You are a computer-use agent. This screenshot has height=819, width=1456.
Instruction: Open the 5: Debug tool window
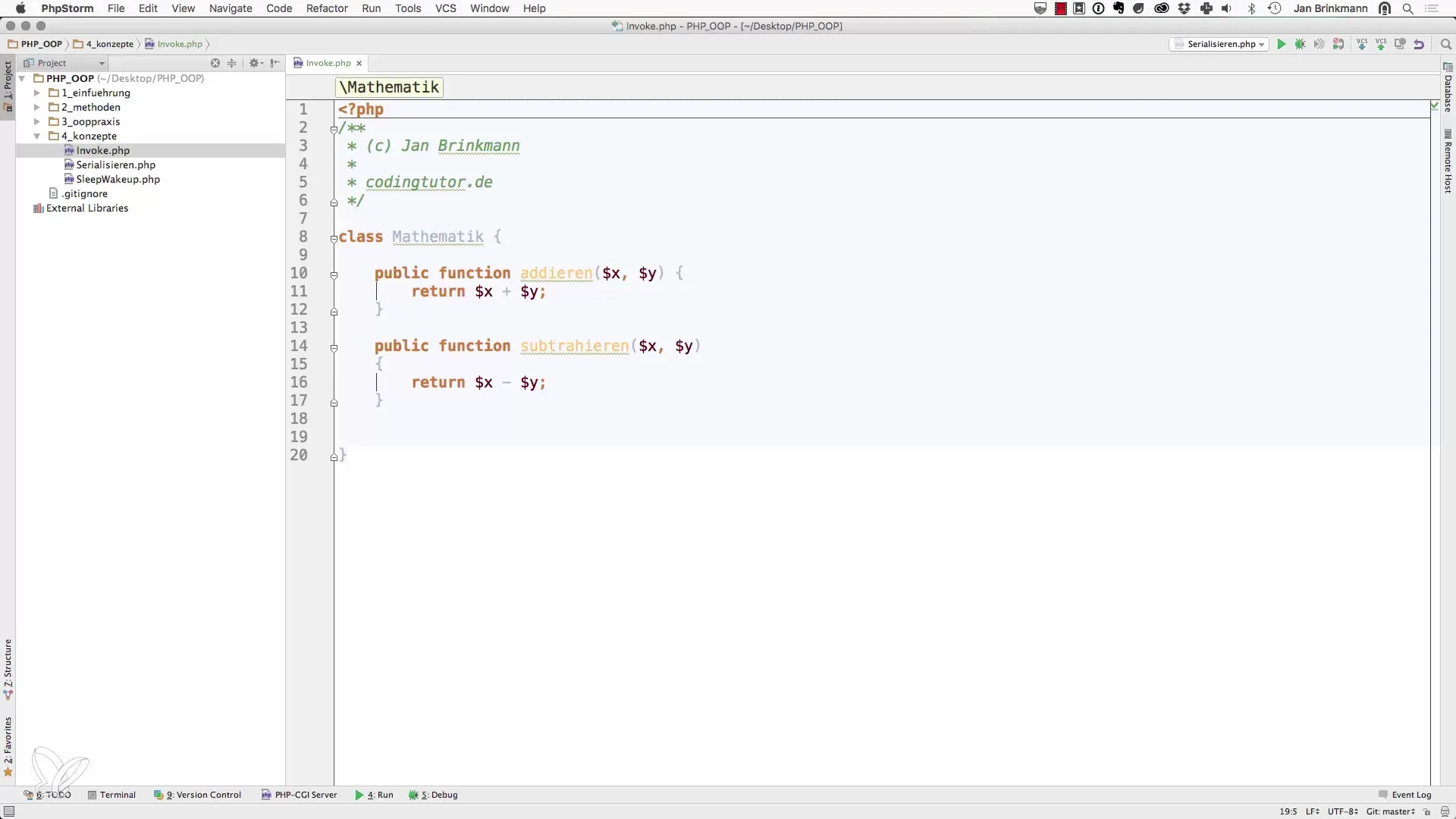(433, 795)
